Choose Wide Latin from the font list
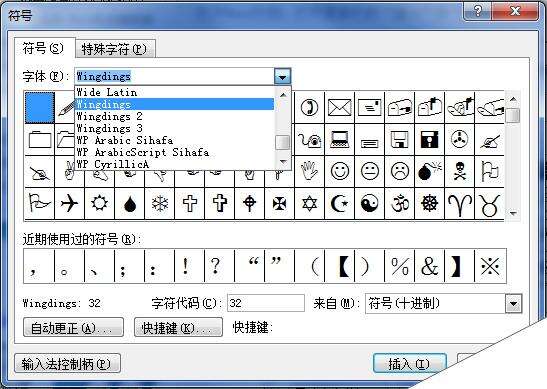The height and width of the screenshot is (389, 547). tap(174, 92)
